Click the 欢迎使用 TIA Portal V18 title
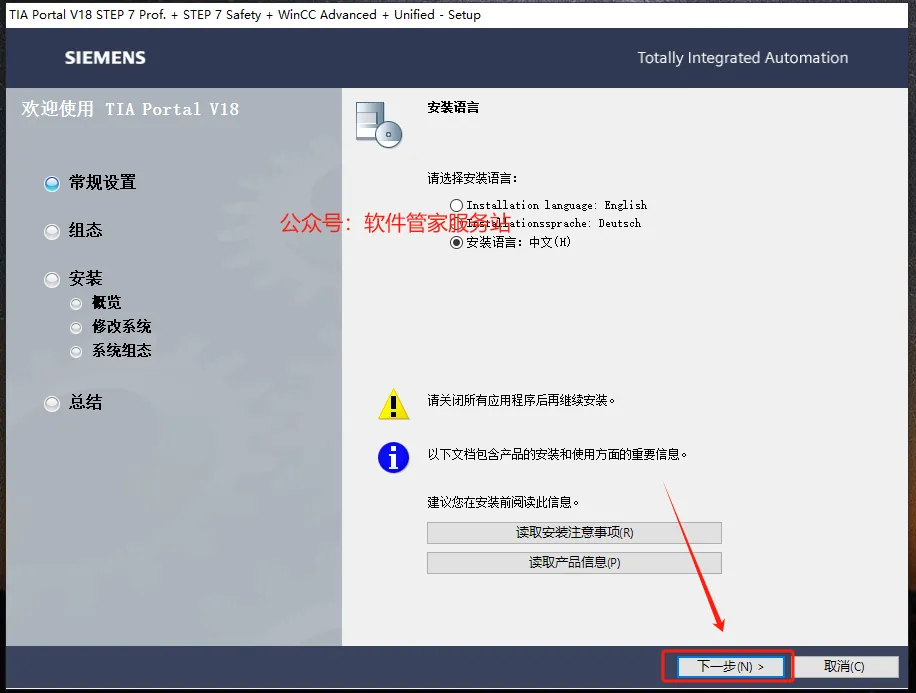 [x=130, y=109]
